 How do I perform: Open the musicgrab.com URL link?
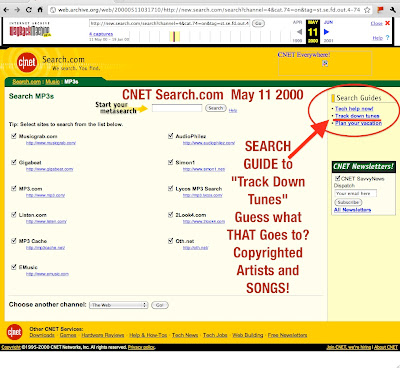tap(51, 143)
